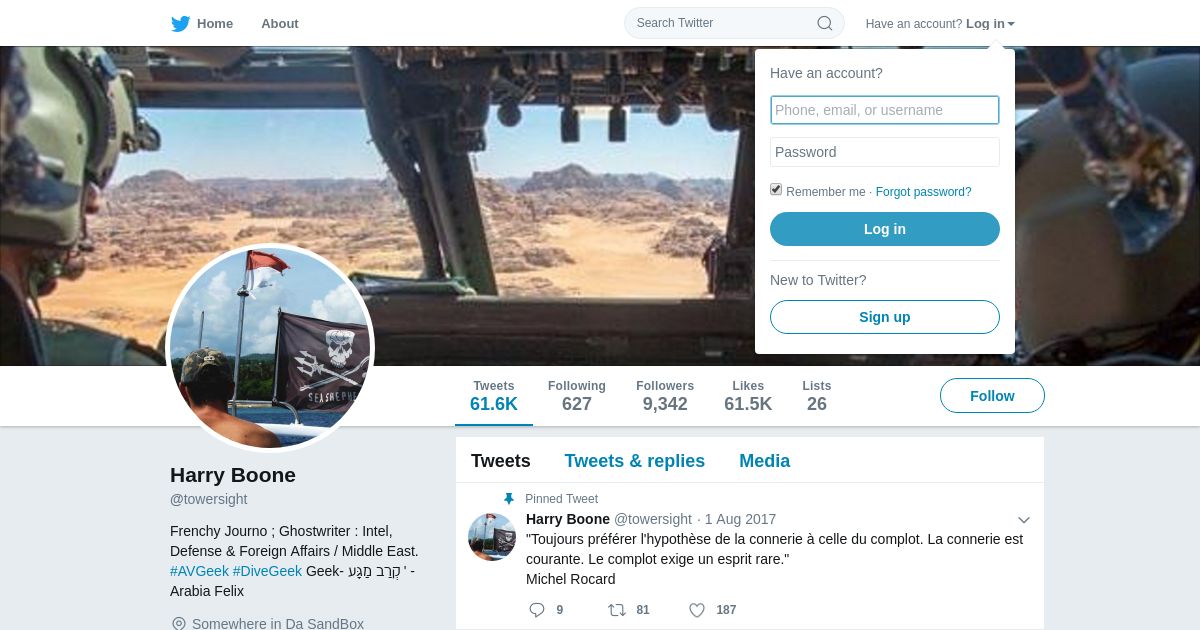Click the Sign up button
This screenshot has width=1200, height=630.
coord(885,317)
